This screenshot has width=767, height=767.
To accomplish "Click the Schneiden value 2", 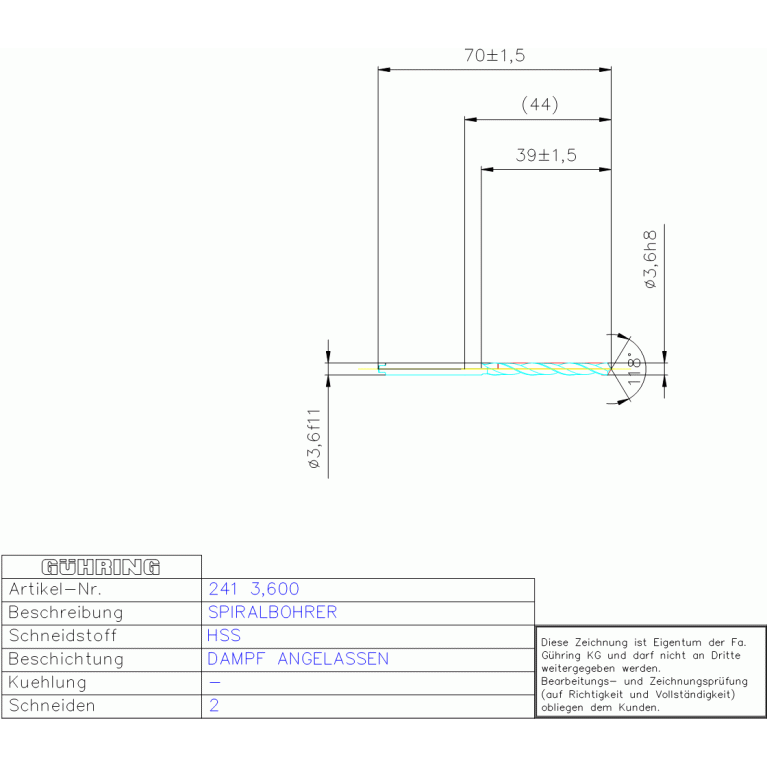I will [214, 706].
